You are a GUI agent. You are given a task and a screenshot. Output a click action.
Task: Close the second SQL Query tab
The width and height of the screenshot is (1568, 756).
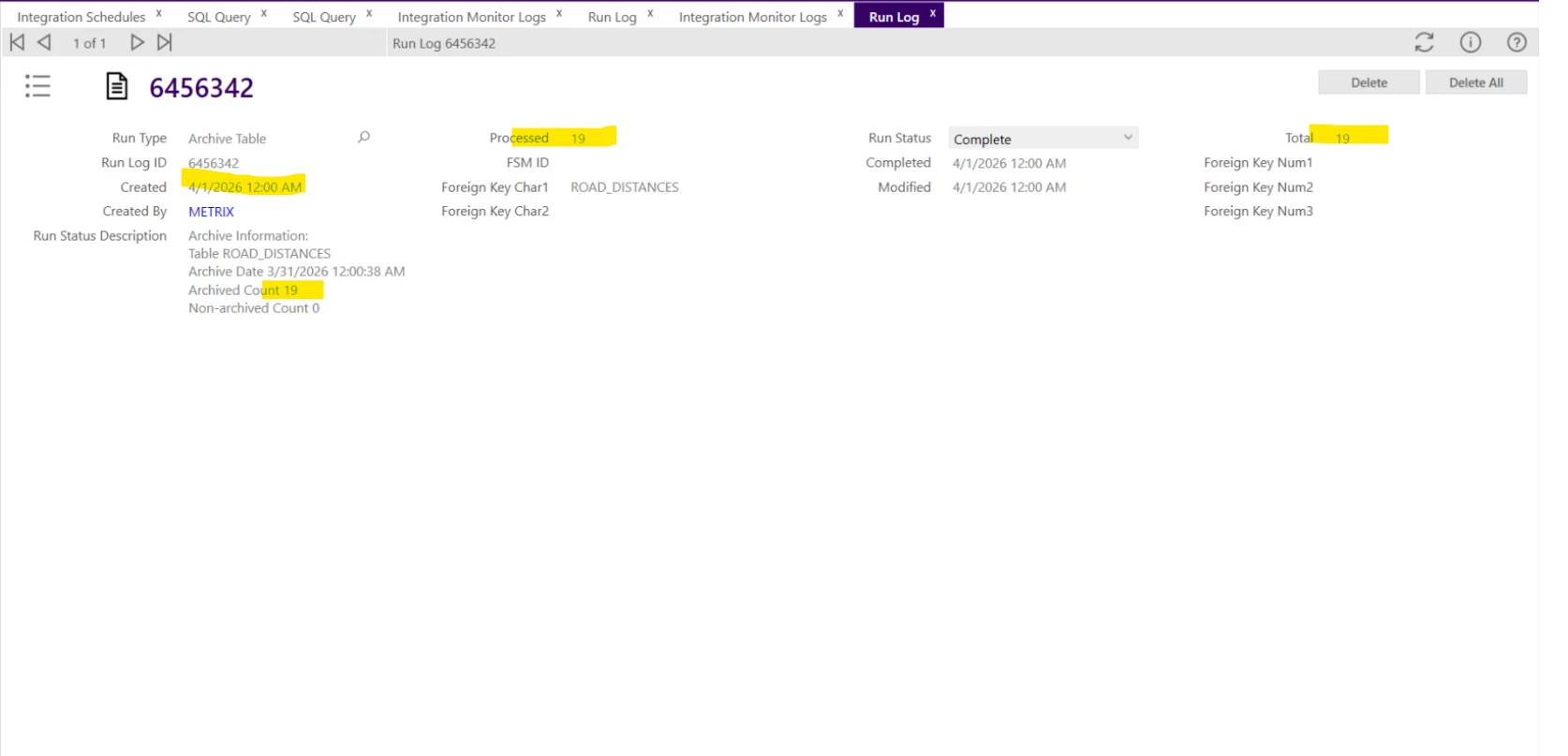point(369,13)
